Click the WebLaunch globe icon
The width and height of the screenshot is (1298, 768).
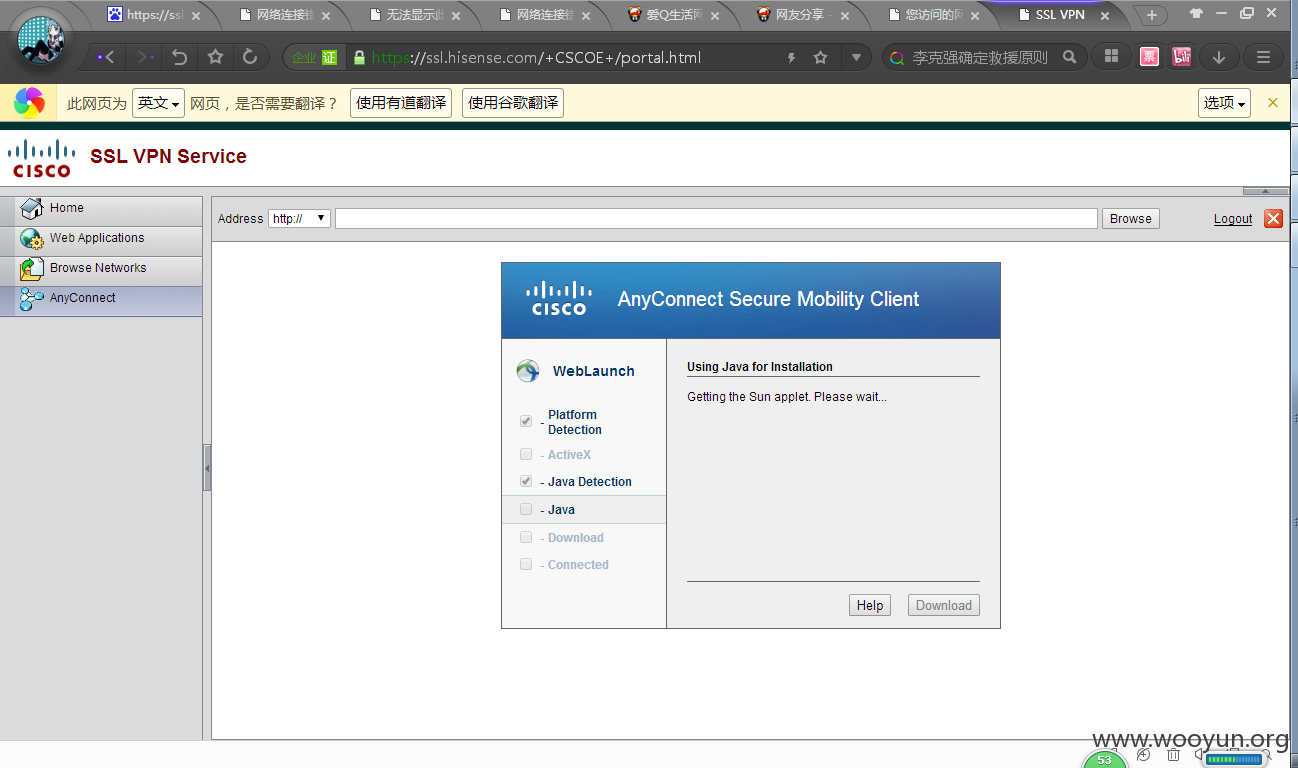pyautogui.click(x=528, y=371)
